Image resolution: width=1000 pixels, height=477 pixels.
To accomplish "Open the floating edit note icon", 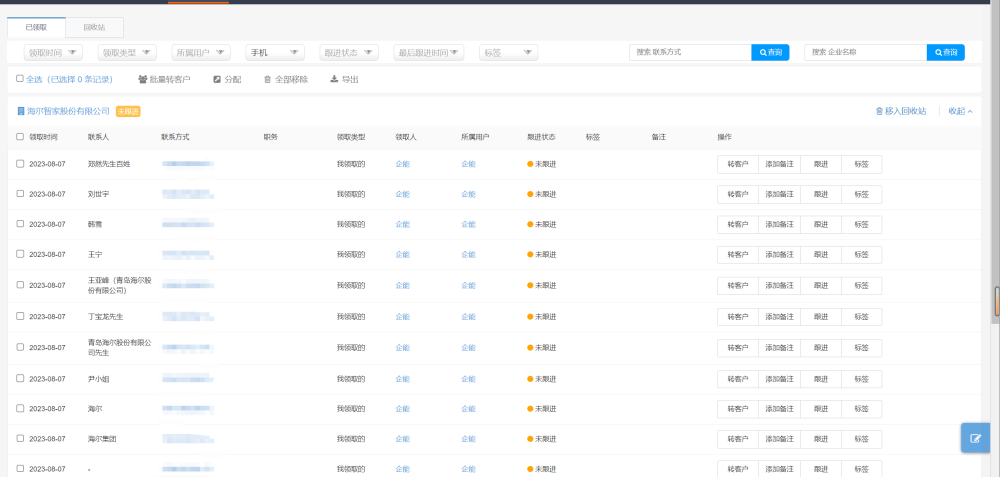I will click(975, 438).
